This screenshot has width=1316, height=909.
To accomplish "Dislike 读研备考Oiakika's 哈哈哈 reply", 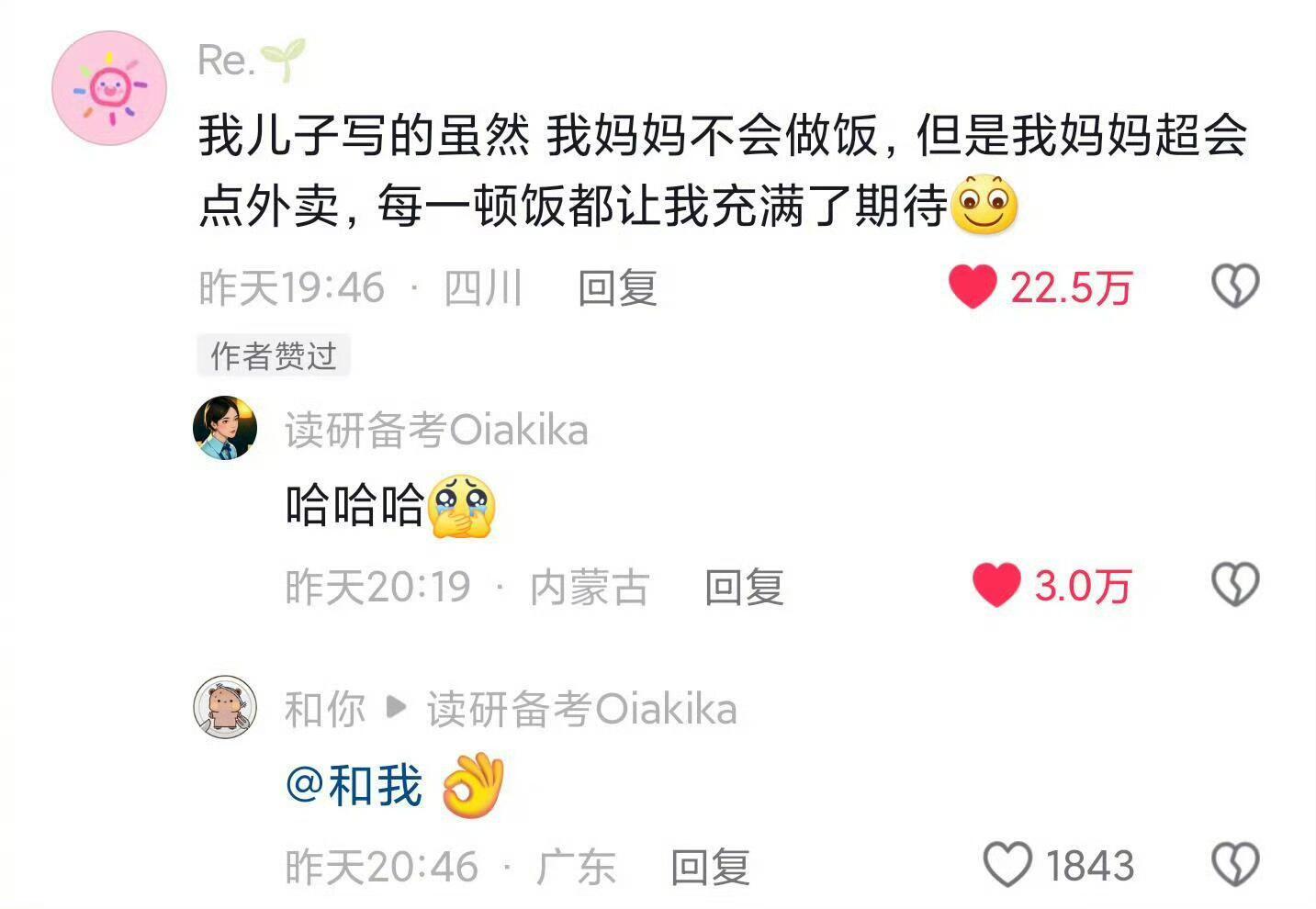I will (x=1235, y=585).
